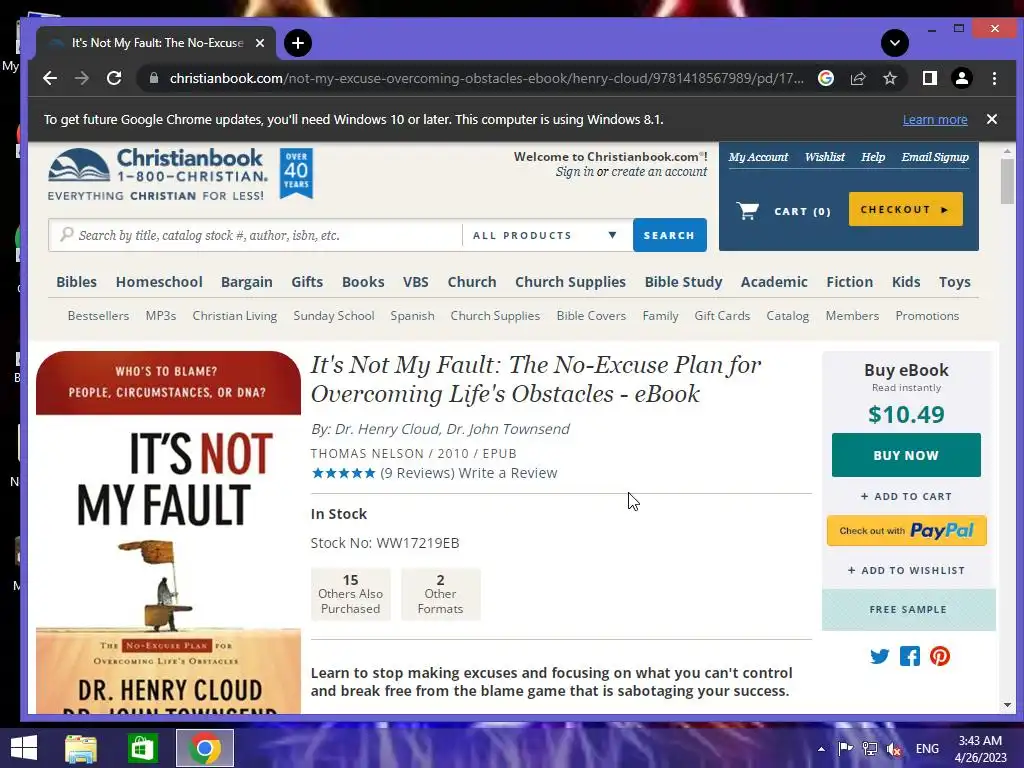This screenshot has height=768, width=1024.
Task: Open the Toys menu
Action: (x=955, y=282)
